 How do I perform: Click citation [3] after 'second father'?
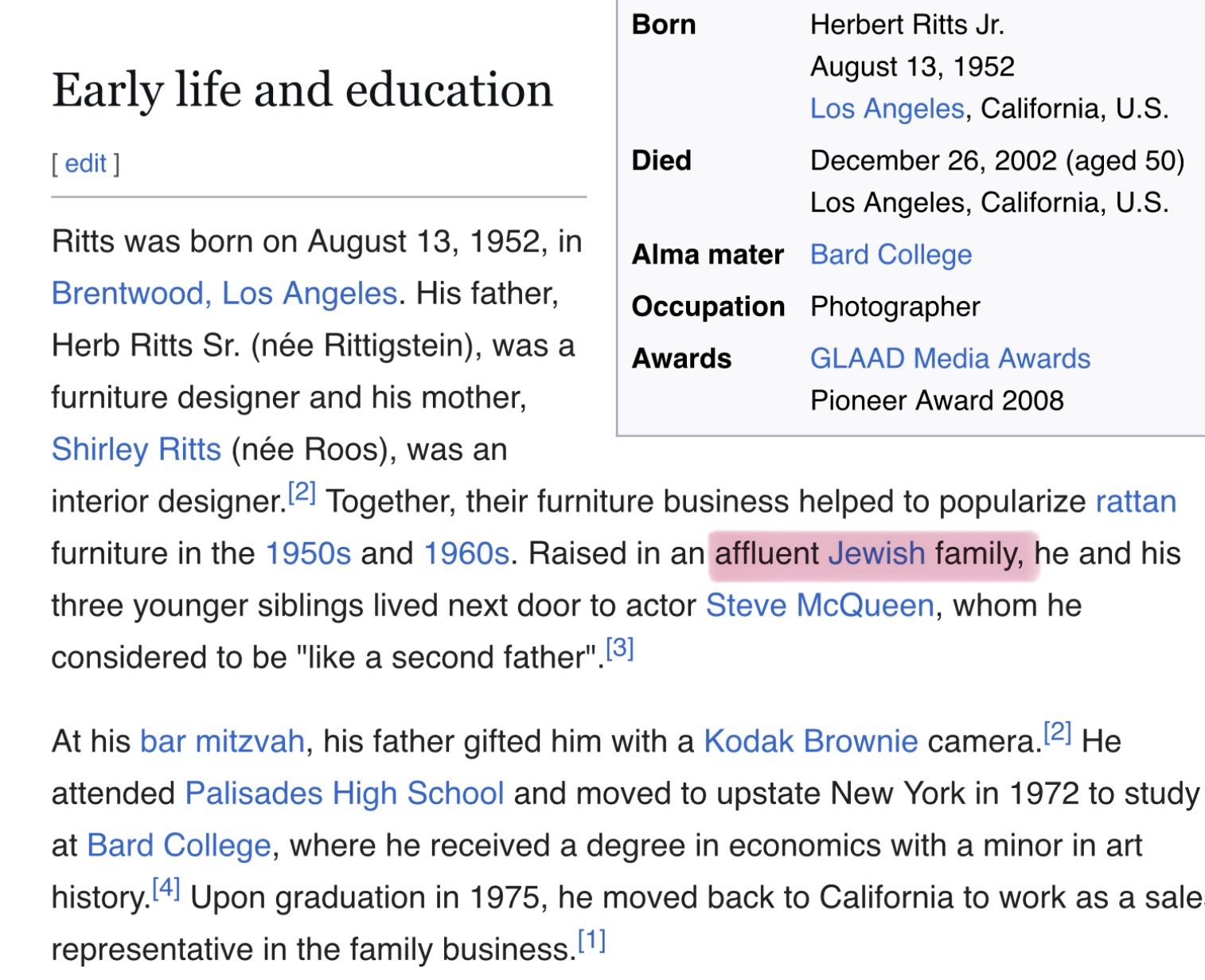pyautogui.click(x=620, y=650)
